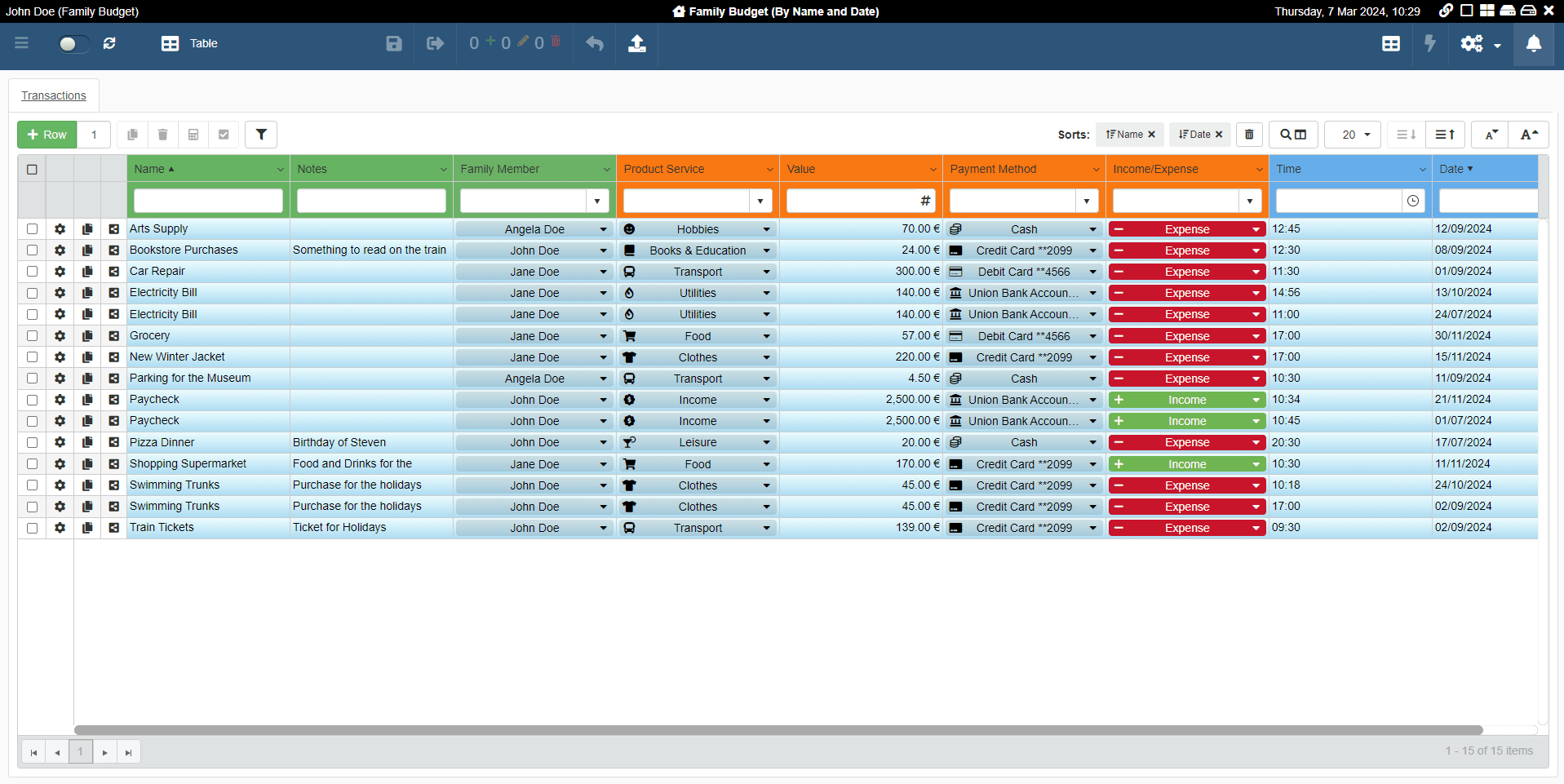
Task: Expand Family Member filter dropdown
Action: pyautogui.click(x=597, y=201)
